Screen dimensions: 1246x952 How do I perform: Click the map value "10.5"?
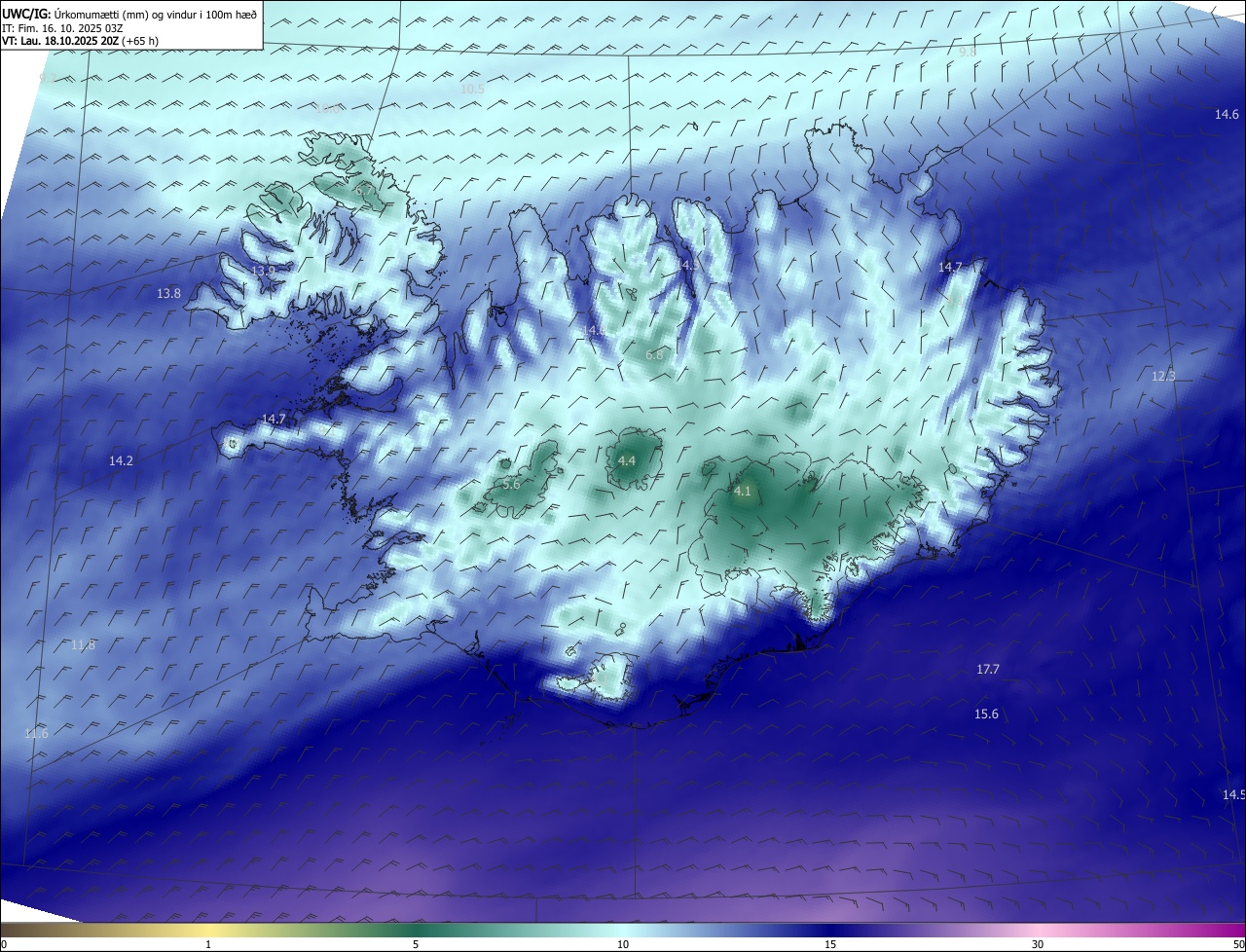pos(472,89)
